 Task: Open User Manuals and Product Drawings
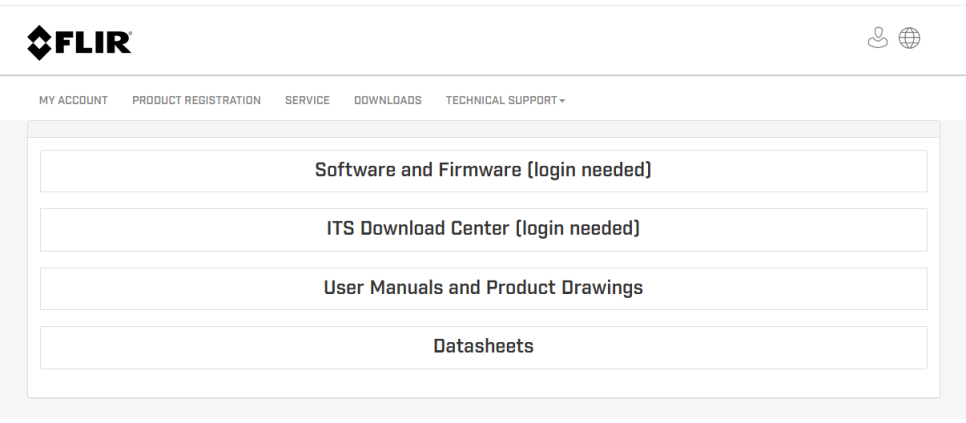click(x=484, y=289)
